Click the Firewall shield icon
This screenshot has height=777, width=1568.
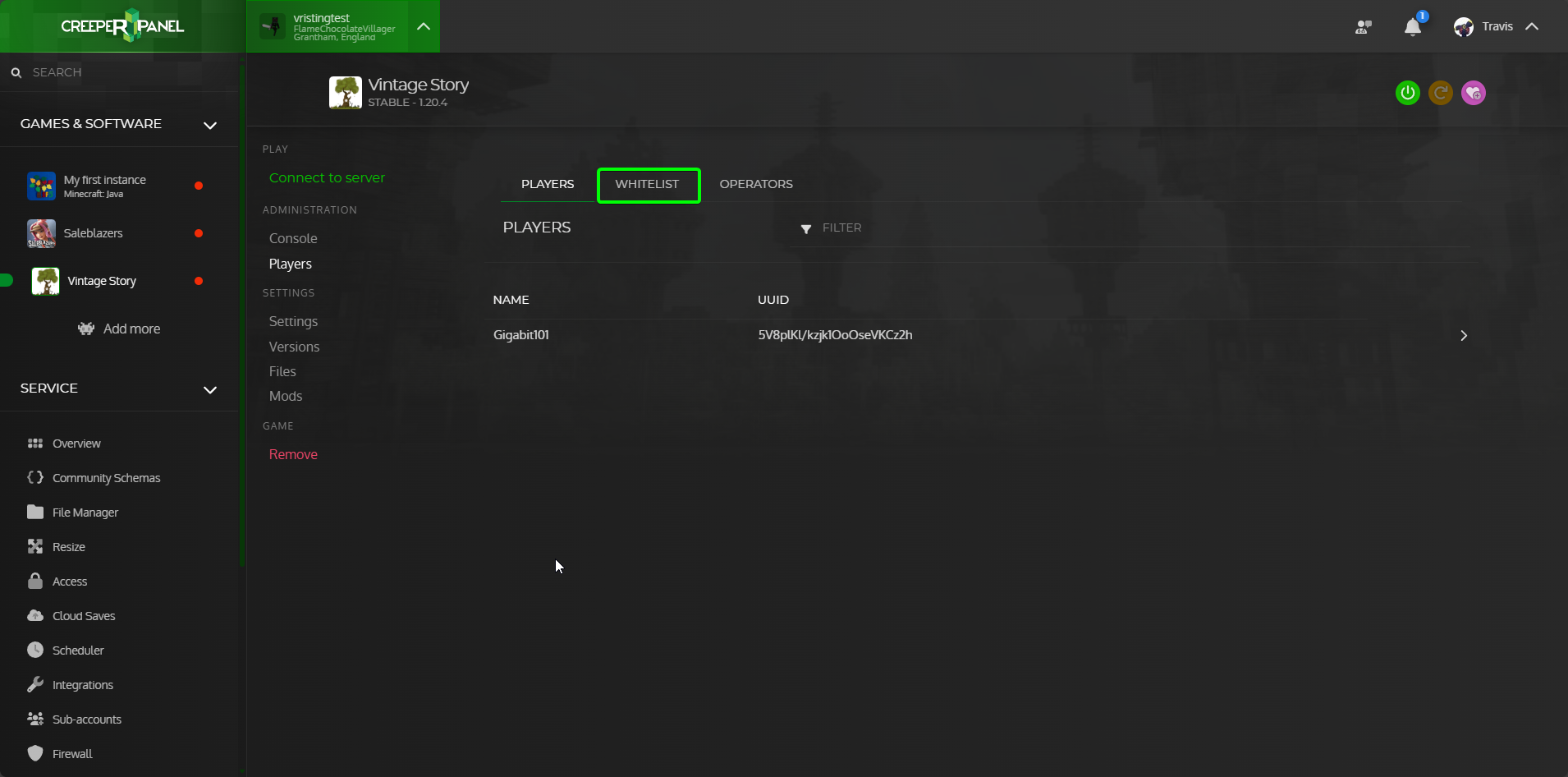tap(35, 753)
